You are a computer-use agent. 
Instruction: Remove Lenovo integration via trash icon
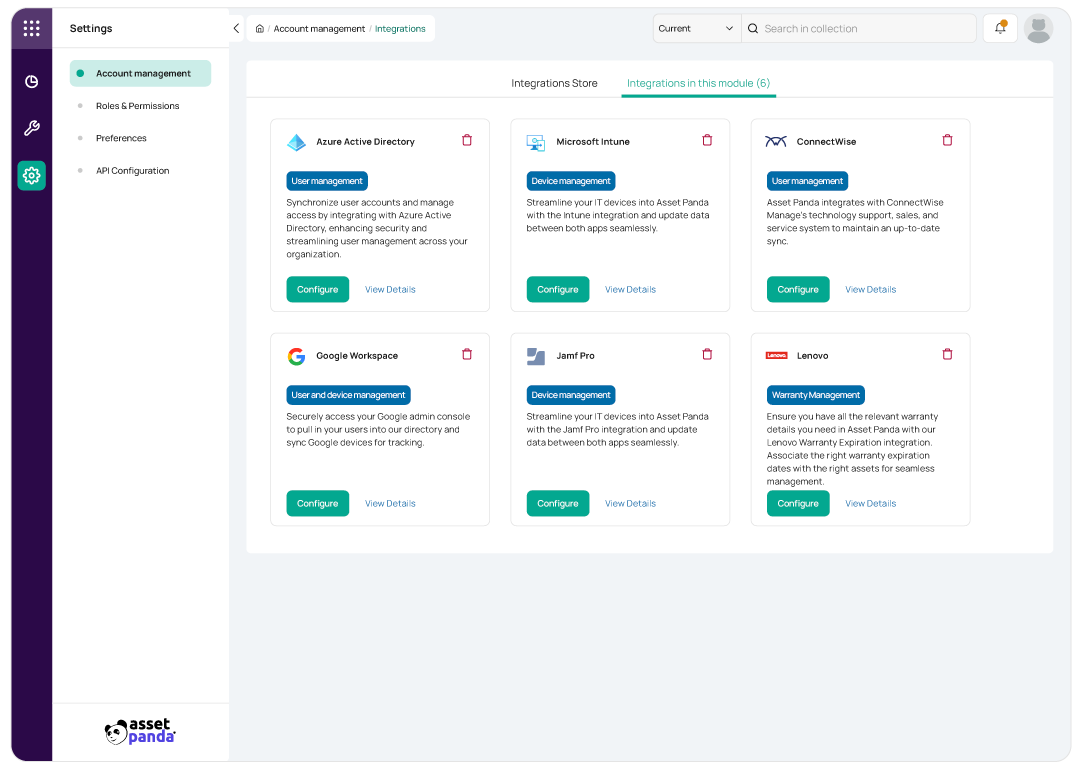pos(947,354)
